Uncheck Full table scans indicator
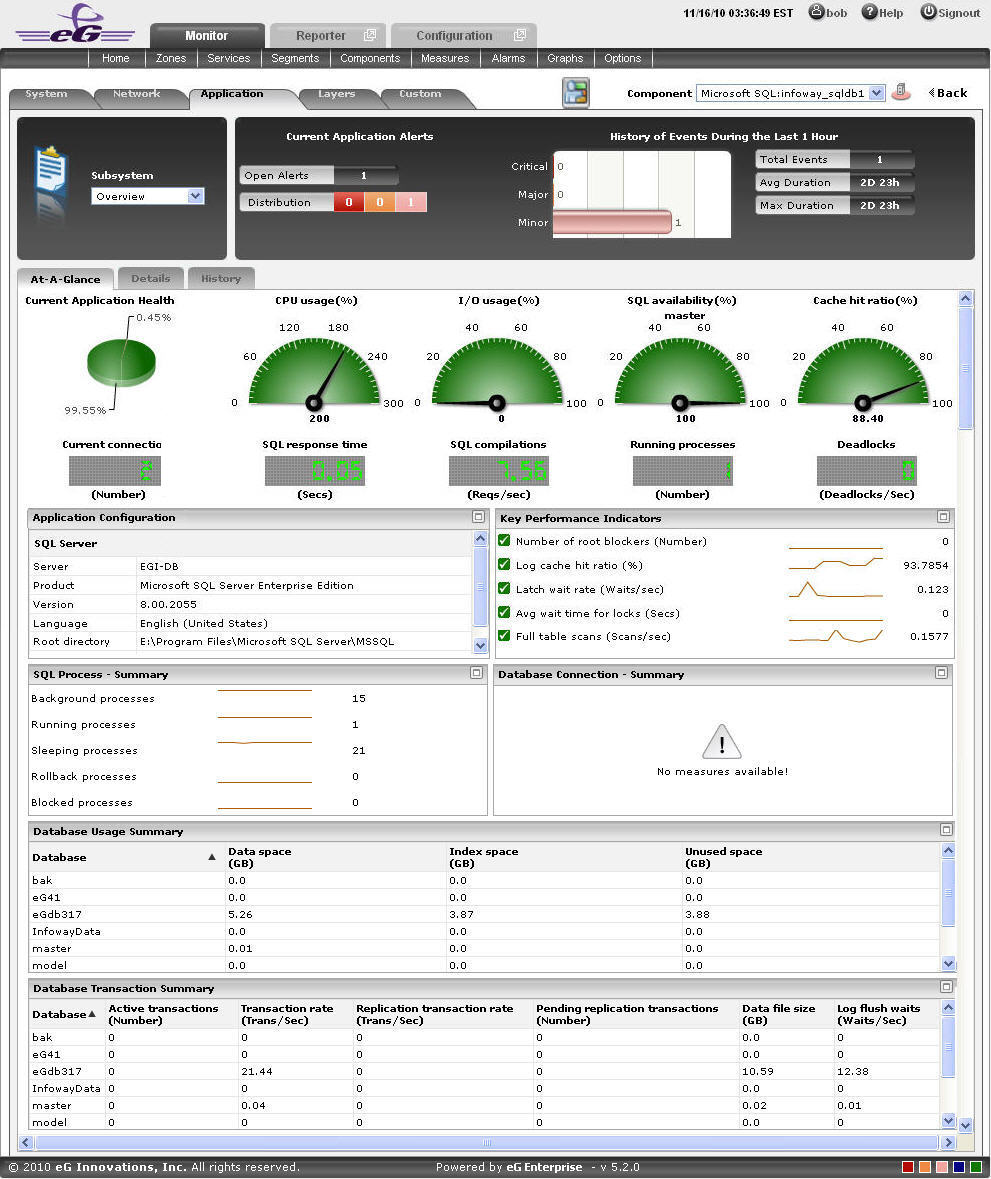Viewport: 991px width, 1179px height. 504,636
